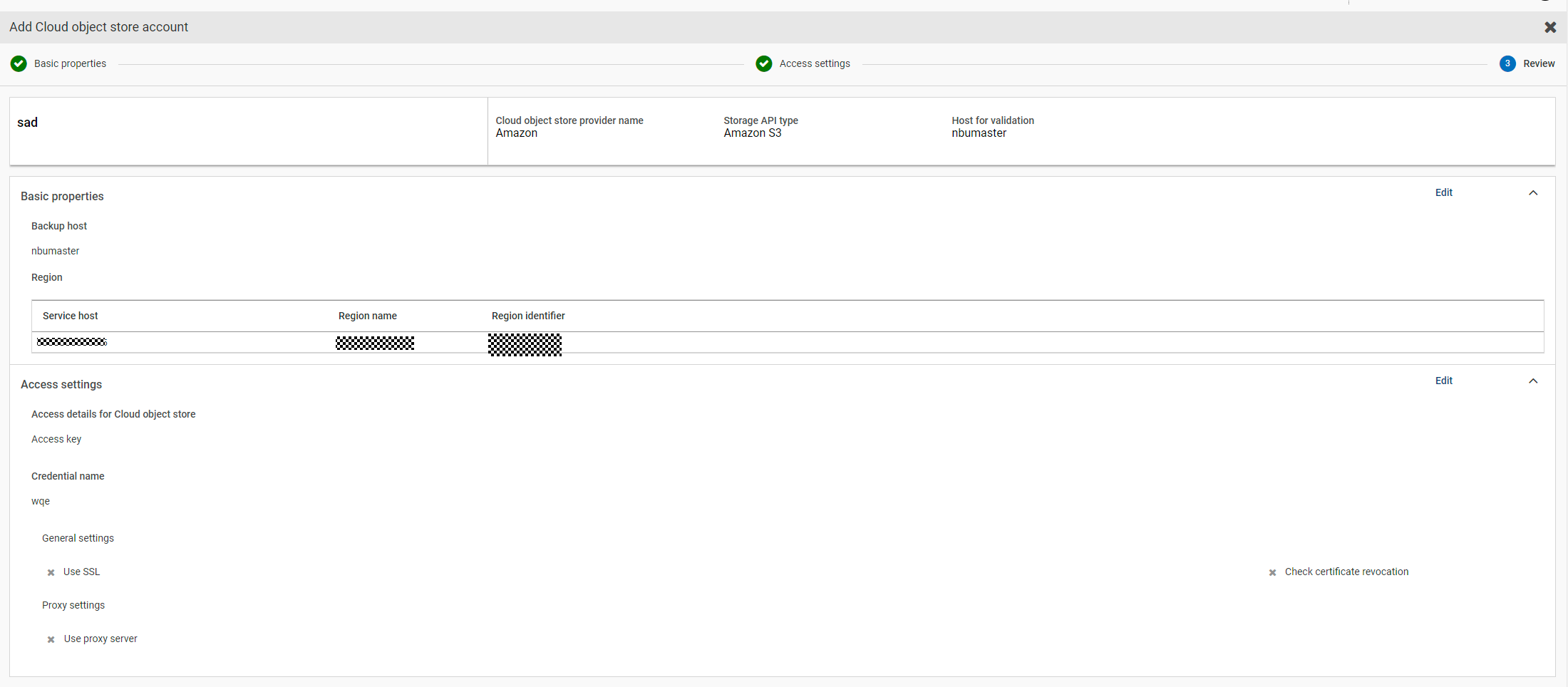The height and width of the screenshot is (687, 1568).
Task: Click the Check certificate revocation label
Action: click(1347, 572)
